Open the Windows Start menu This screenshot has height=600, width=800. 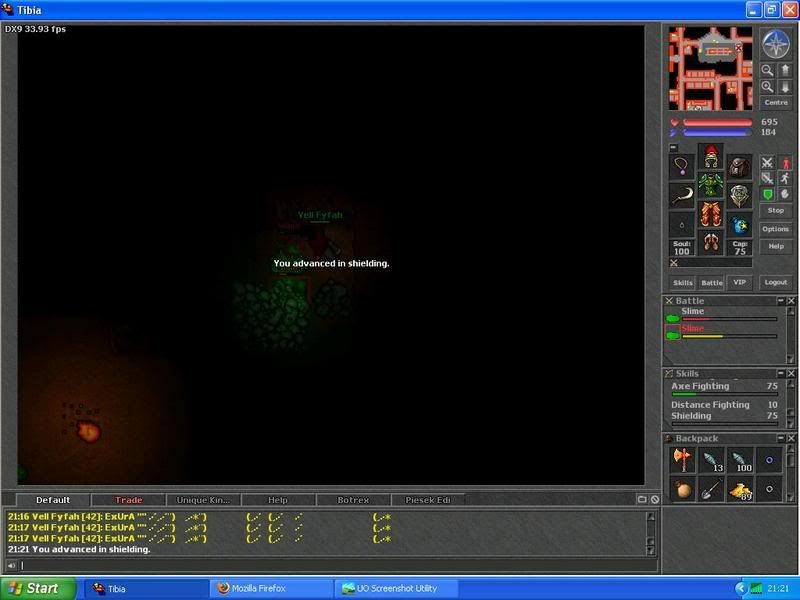(38, 588)
